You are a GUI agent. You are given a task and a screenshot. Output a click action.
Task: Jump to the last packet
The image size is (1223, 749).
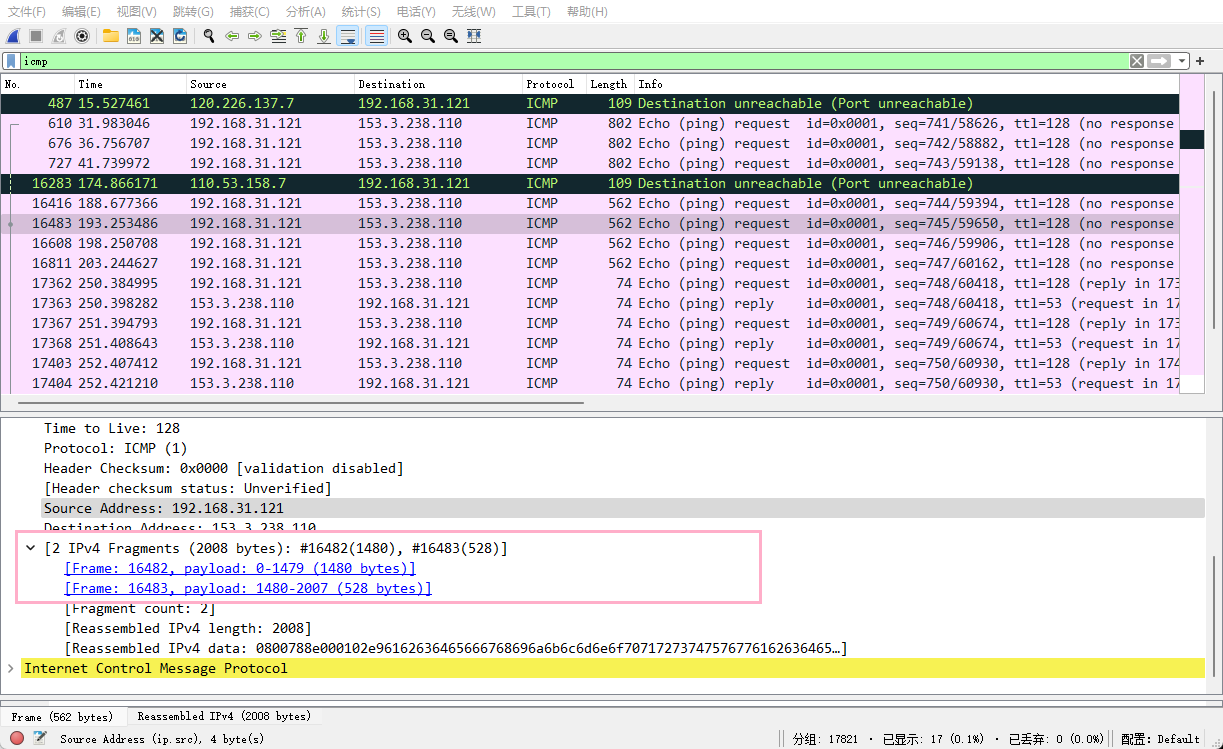tap(324, 36)
